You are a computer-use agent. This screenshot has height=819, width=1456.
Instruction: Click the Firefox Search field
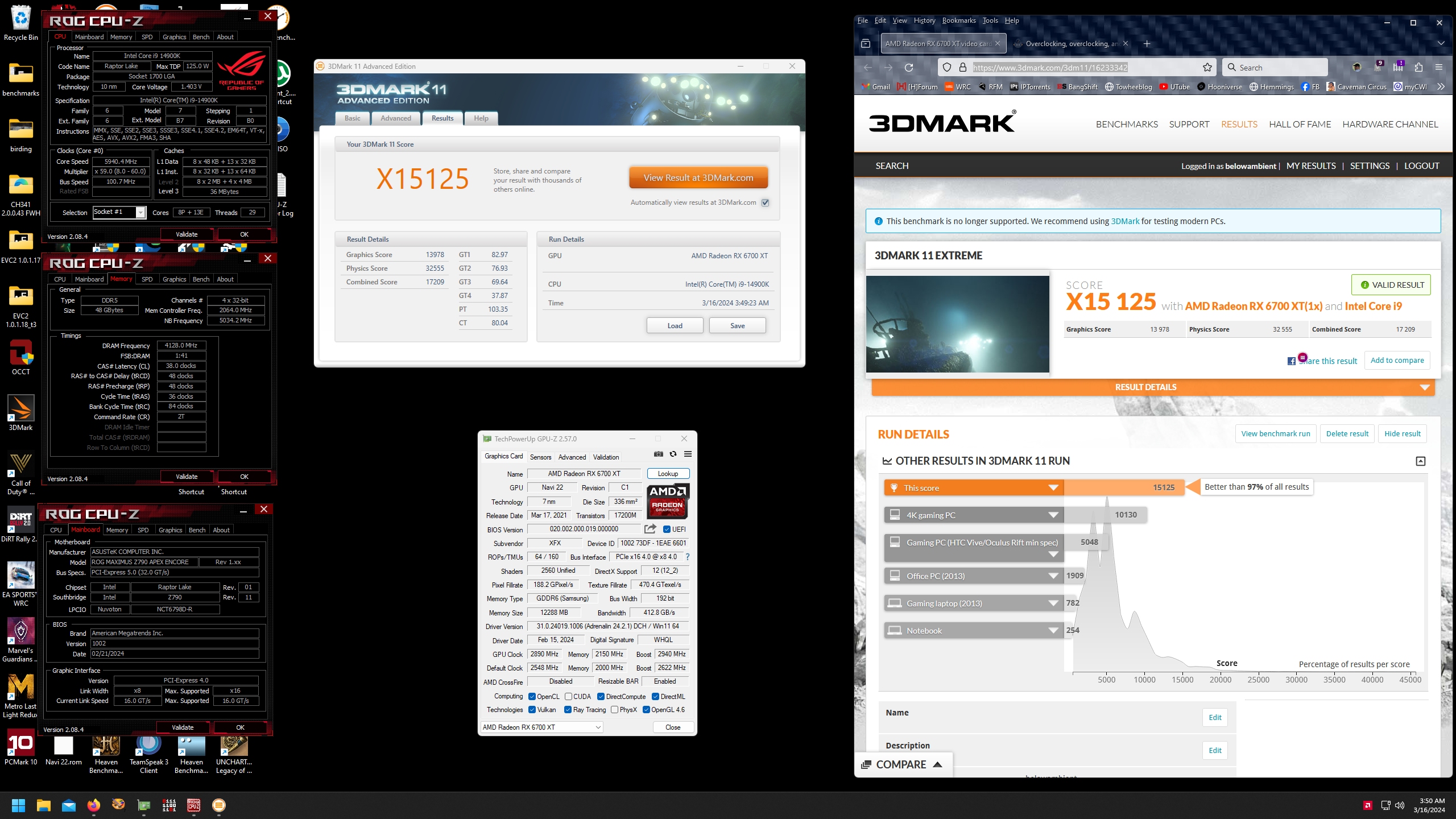[1275, 68]
